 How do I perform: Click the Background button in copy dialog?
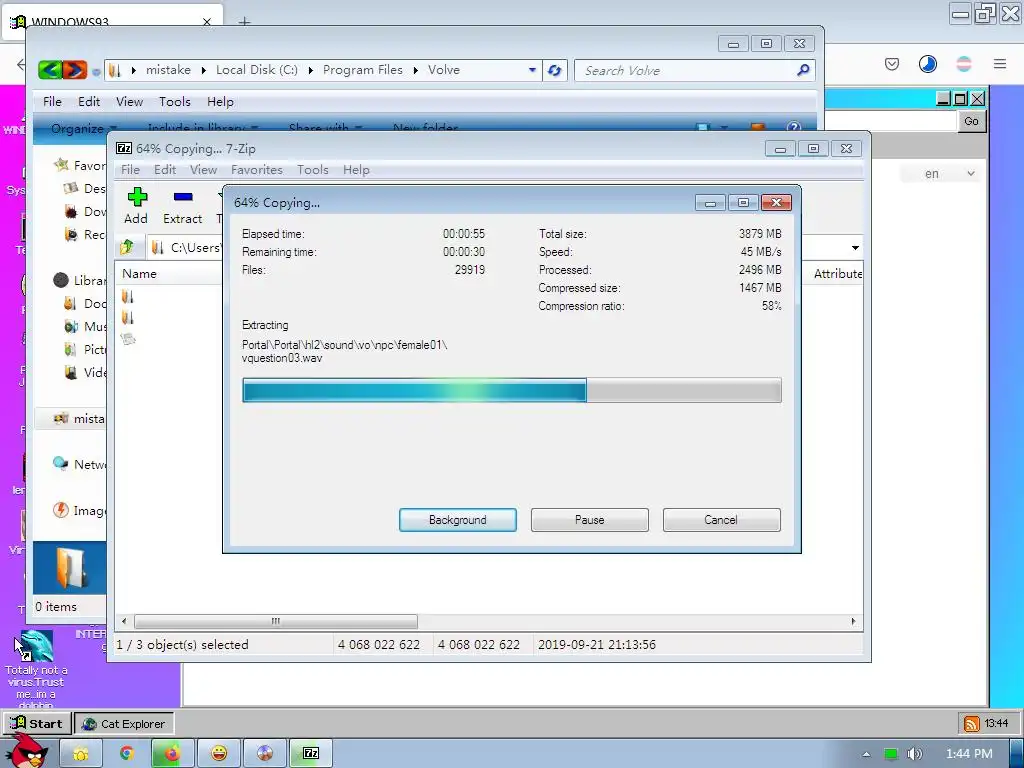458,520
